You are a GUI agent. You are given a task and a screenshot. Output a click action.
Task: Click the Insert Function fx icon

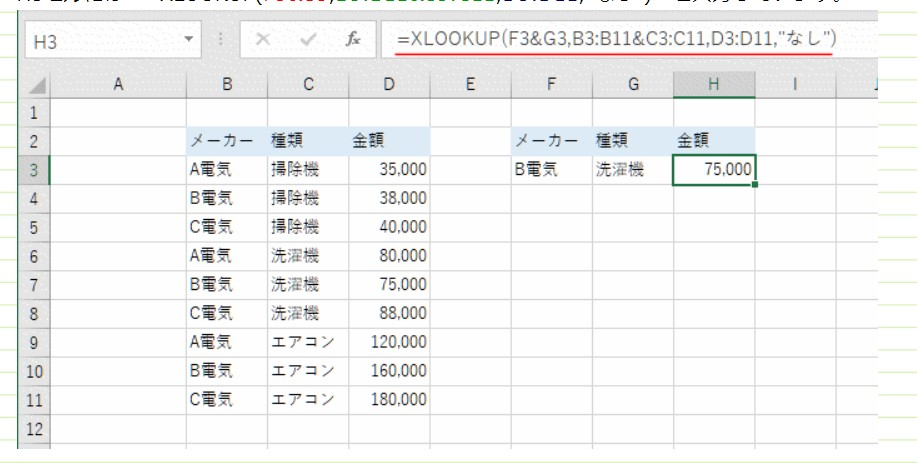(x=353, y=40)
